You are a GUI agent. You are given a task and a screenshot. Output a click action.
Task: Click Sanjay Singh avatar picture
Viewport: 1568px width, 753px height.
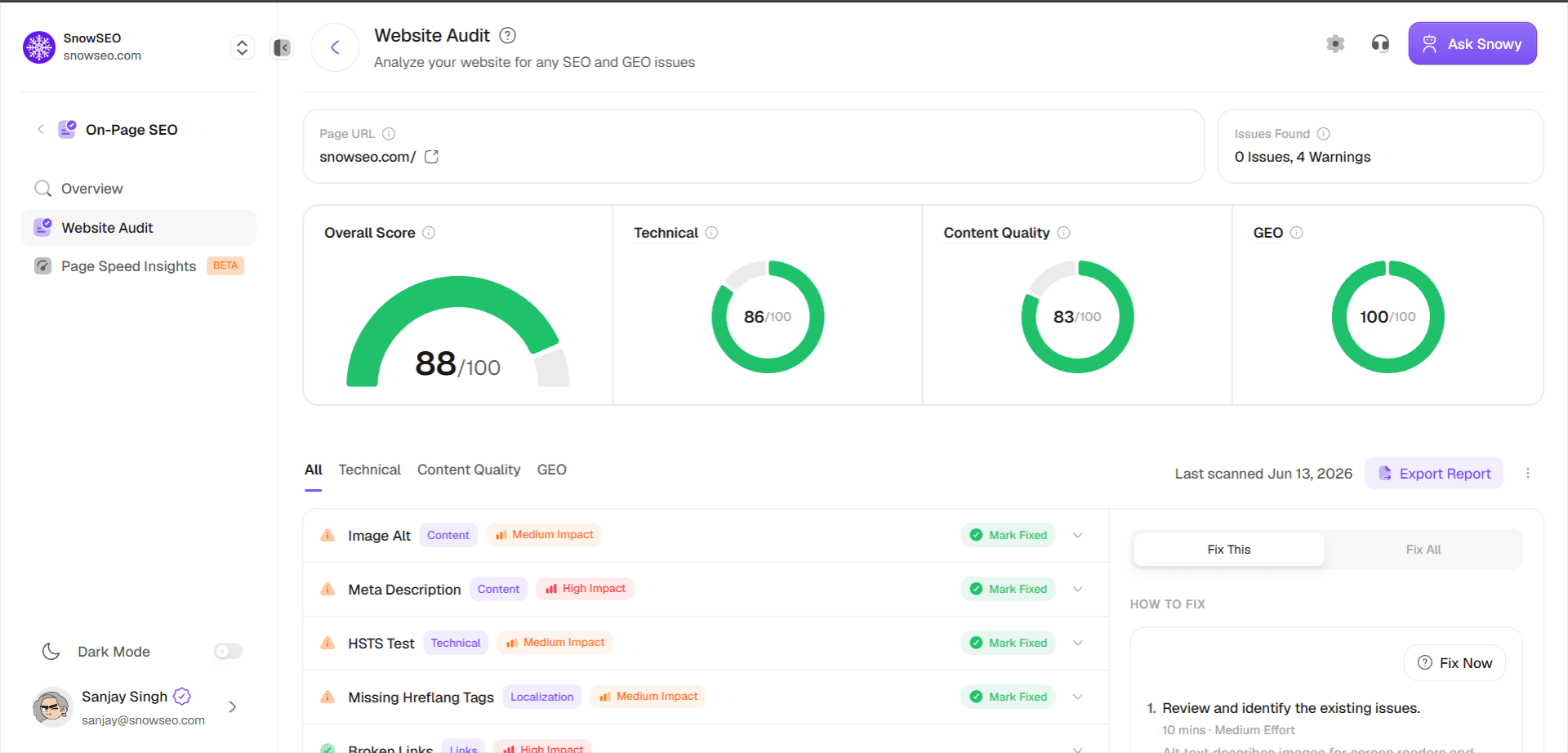point(53,707)
